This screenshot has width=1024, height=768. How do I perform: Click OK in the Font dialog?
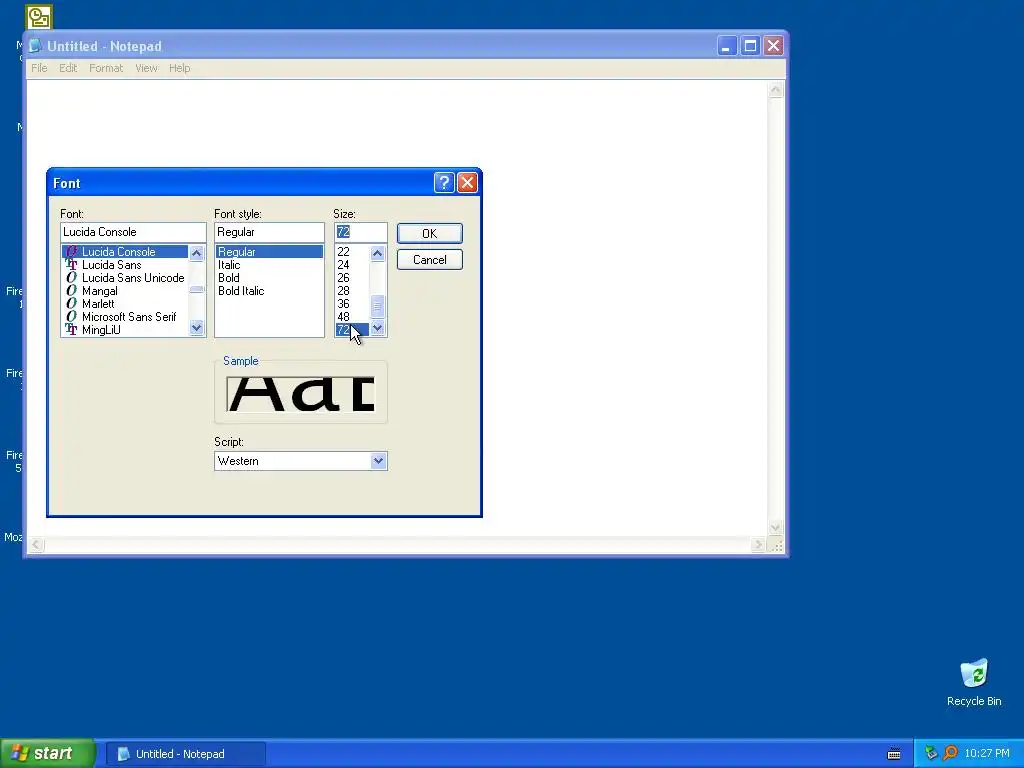pyautogui.click(x=429, y=234)
